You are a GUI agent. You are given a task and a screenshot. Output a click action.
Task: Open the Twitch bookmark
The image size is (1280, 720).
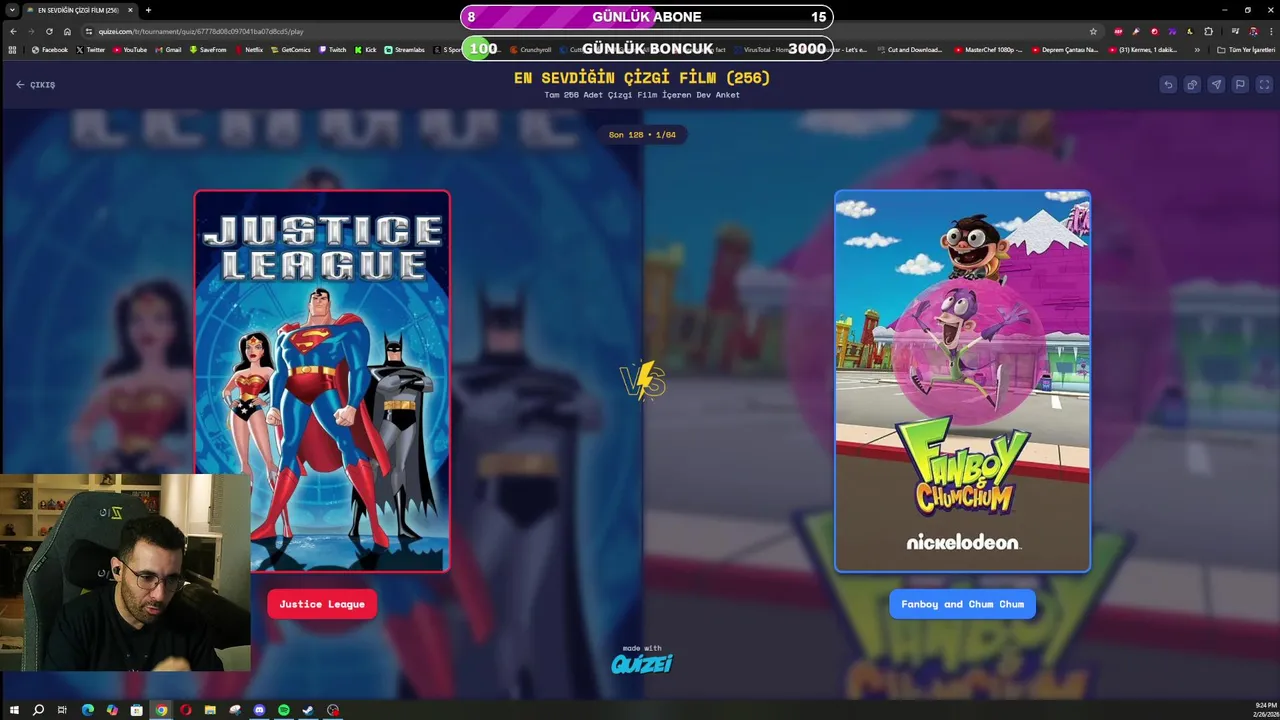[333, 49]
